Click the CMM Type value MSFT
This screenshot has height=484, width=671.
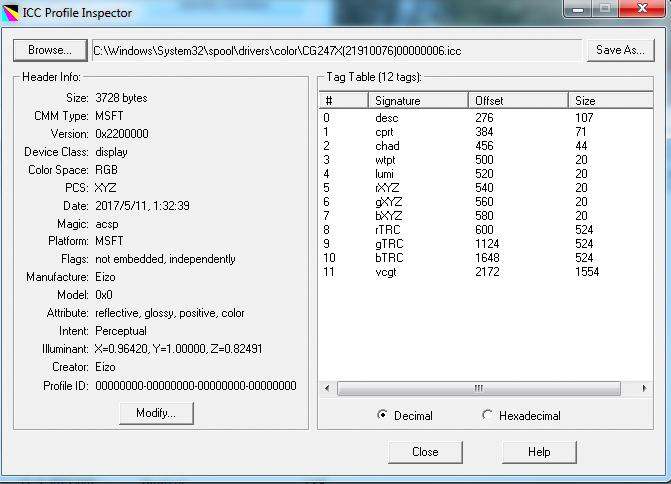click(109, 116)
